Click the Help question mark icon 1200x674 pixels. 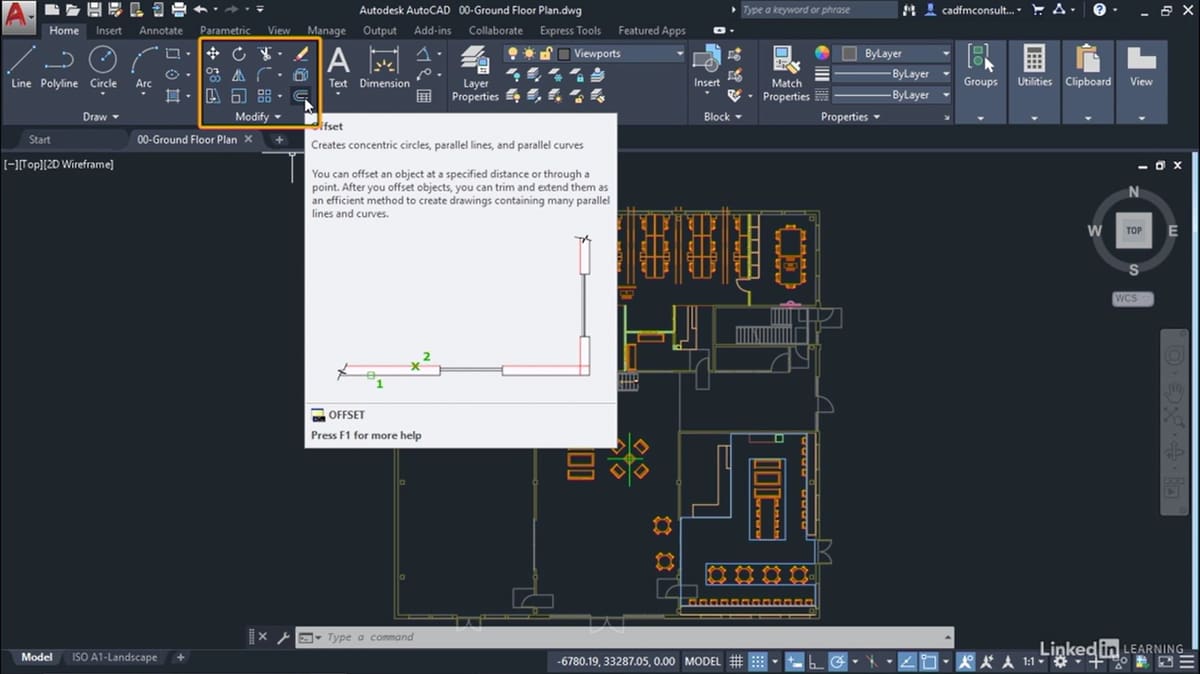click(x=1099, y=10)
